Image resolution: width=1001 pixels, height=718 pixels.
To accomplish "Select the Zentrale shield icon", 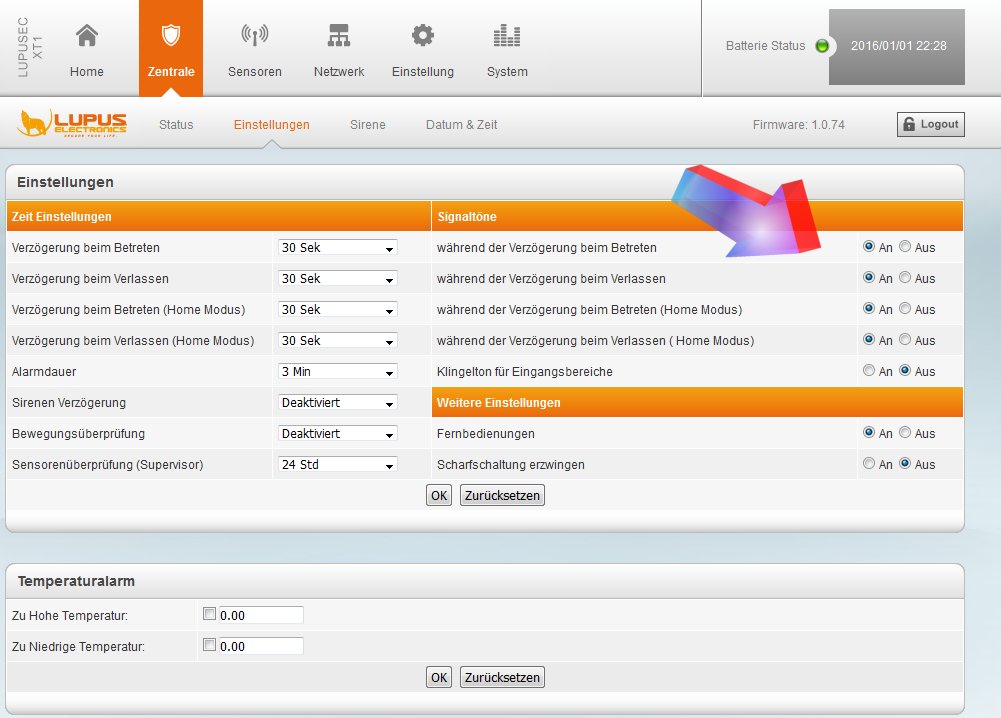I will point(170,37).
